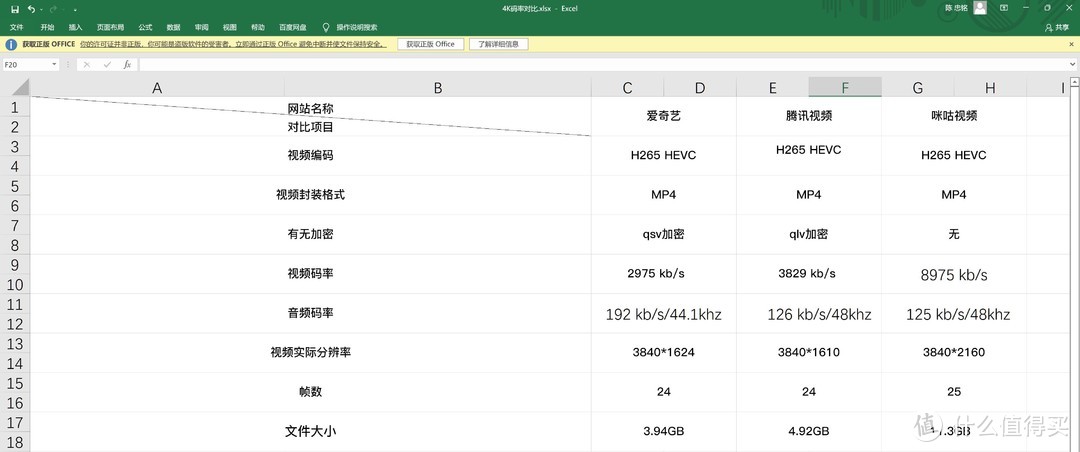Select the 8975 kb/s cell

pos(954,274)
